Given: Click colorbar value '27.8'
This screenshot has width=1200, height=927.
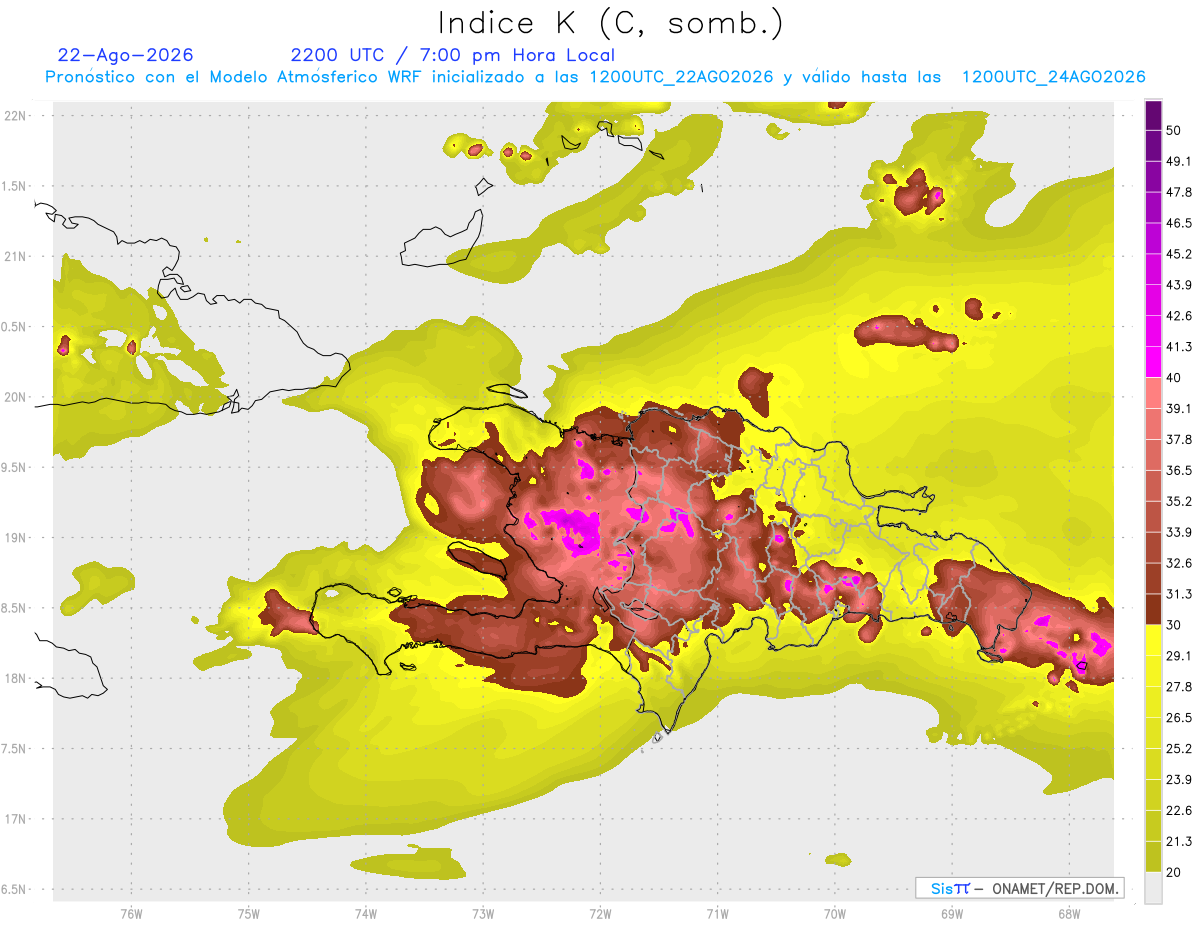Looking at the screenshot, I should click(x=1178, y=687).
